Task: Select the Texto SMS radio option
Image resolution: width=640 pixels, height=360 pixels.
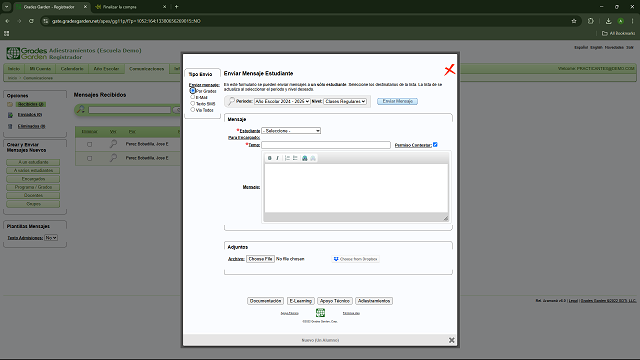Action: click(193, 104)
